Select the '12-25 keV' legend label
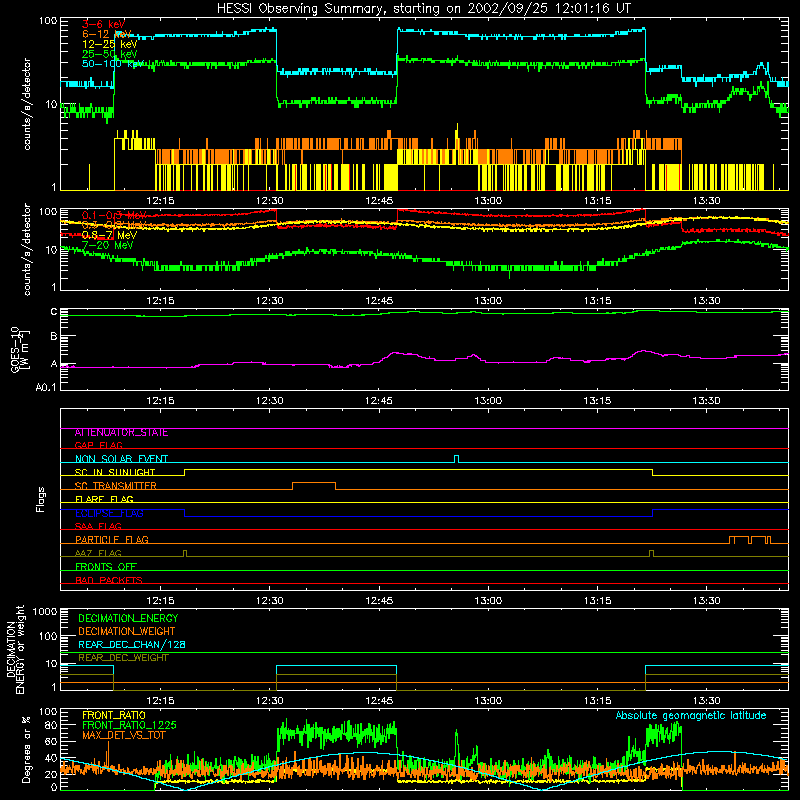Viewport: 800px width, 800px height. coord(109,44)
